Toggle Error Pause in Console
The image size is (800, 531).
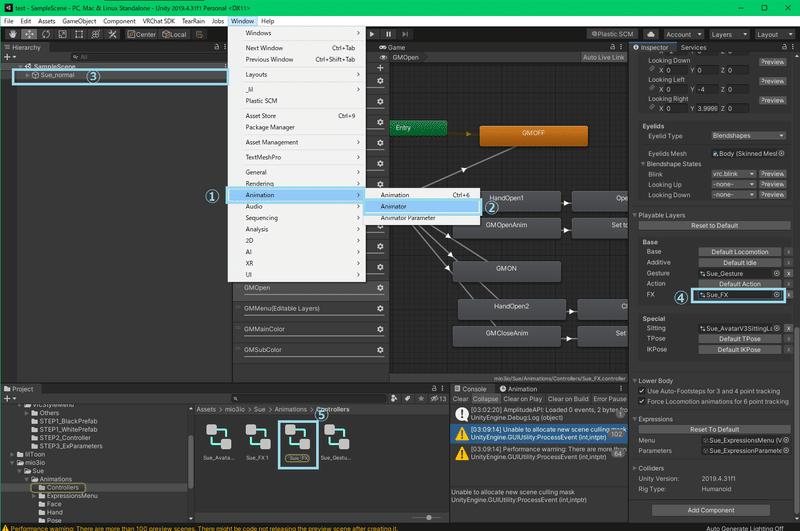point(610,399)
